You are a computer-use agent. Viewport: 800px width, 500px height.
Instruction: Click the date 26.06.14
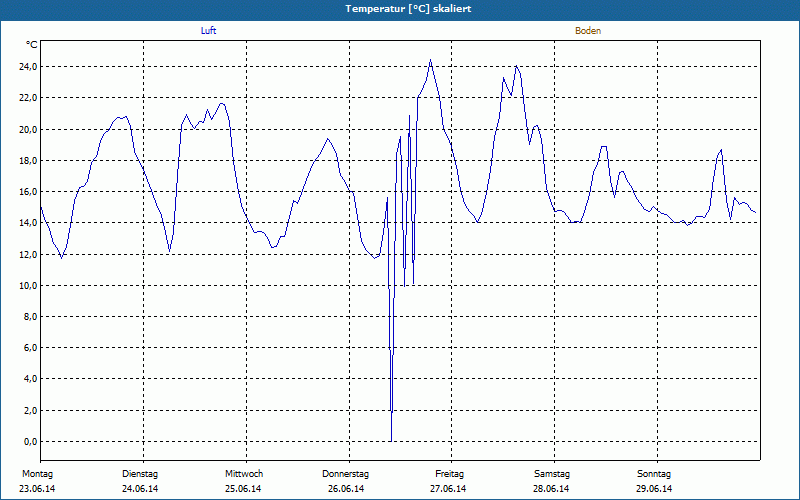(346, 489)
